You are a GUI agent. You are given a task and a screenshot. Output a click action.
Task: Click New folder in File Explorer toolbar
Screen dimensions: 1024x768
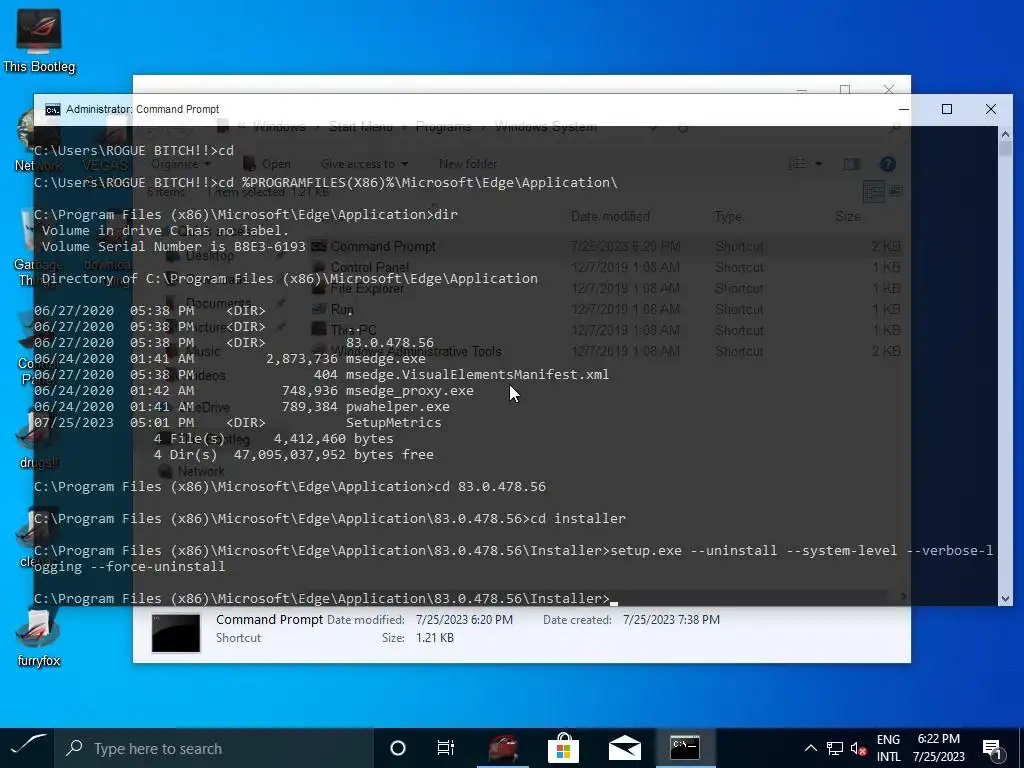(468, 164)
